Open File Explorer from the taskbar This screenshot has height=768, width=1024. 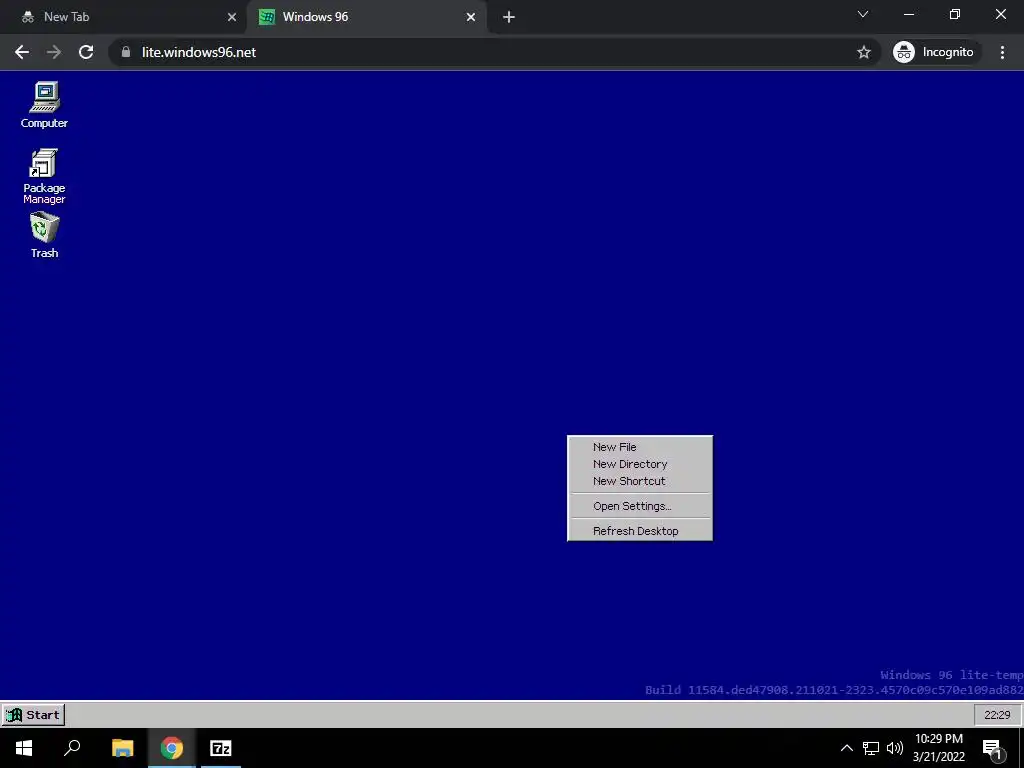[x=122, y=748]
